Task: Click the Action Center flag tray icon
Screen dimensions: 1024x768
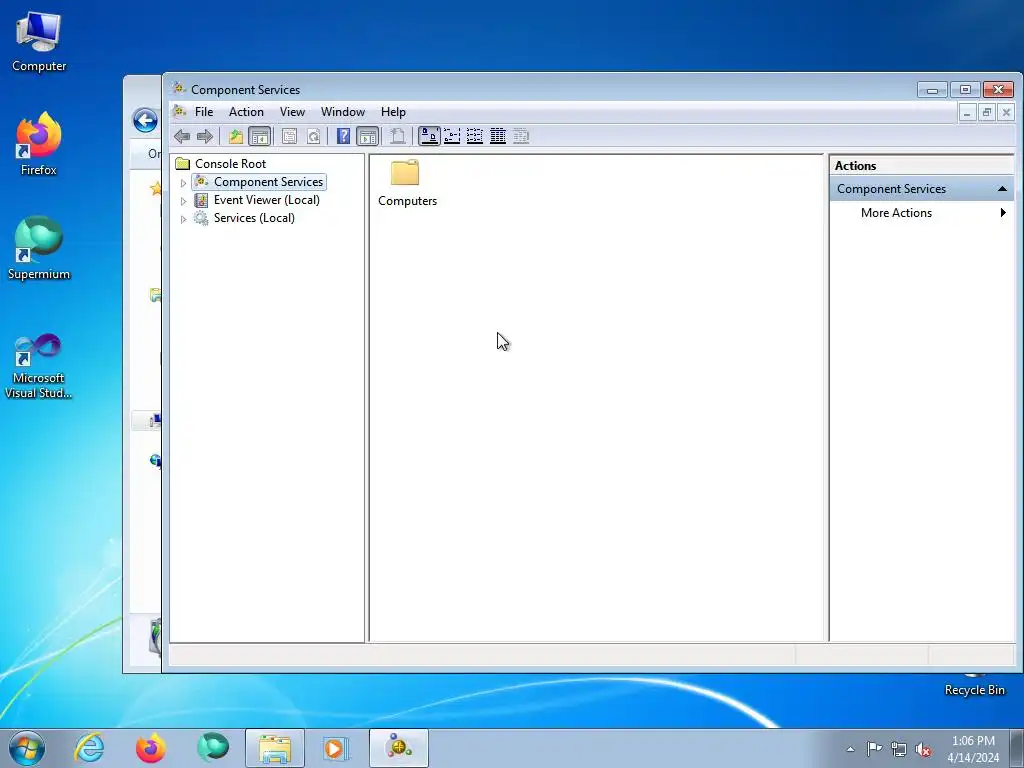Action: click(x=874, y=748)
